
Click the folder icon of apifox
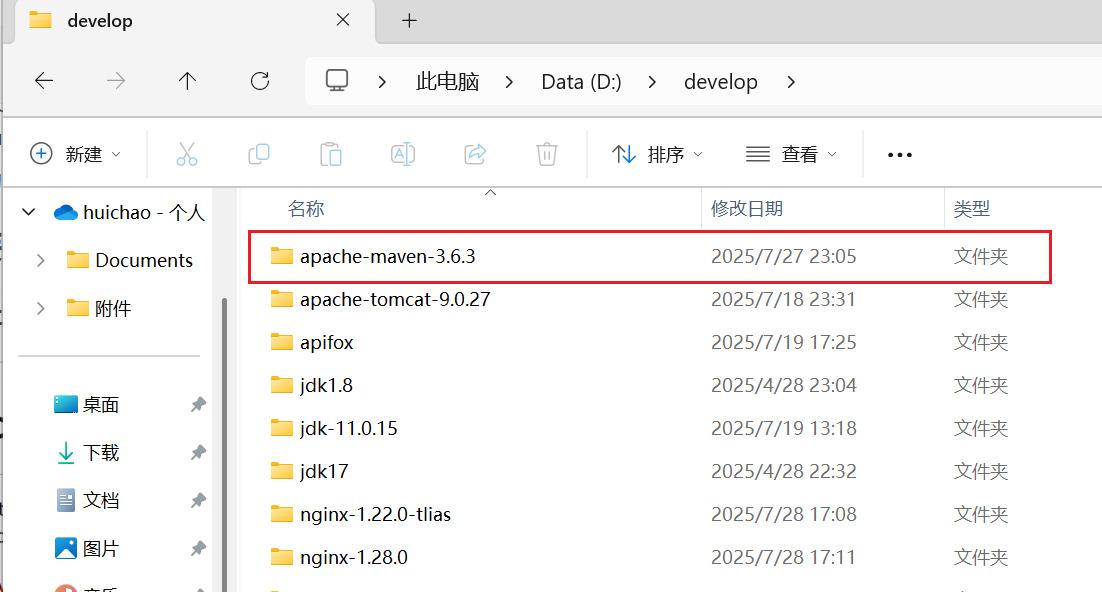coord(281,342)
